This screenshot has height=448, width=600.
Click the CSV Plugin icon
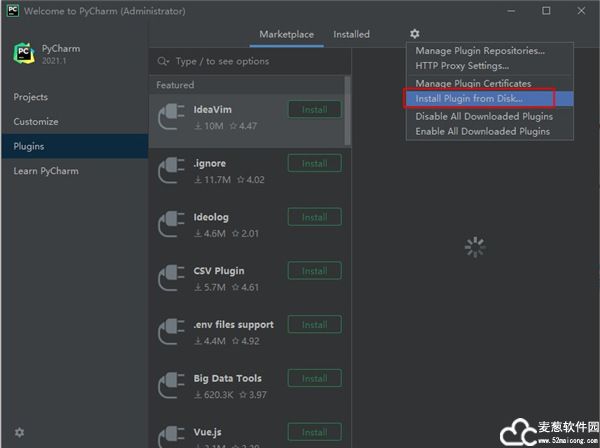(171, 278)
